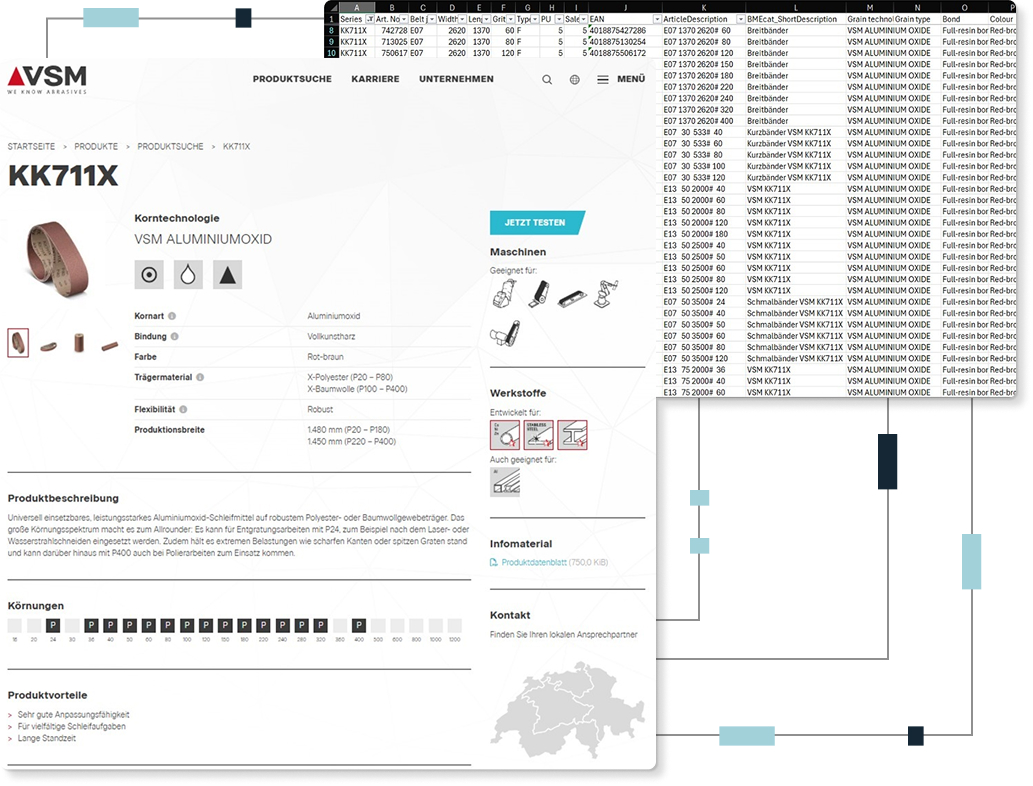The height and width of the screenshot is (786, 1033).
Task: Click the circle-dot grain technology icon
Action: pos(149,275)
